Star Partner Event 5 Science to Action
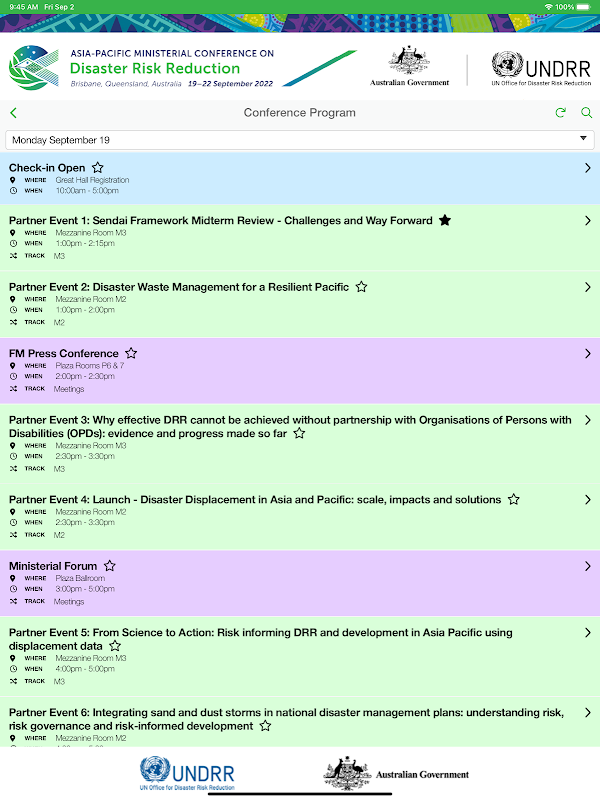Screen dimensions: 600x800 pyautogui.click(x=115, y=646)
